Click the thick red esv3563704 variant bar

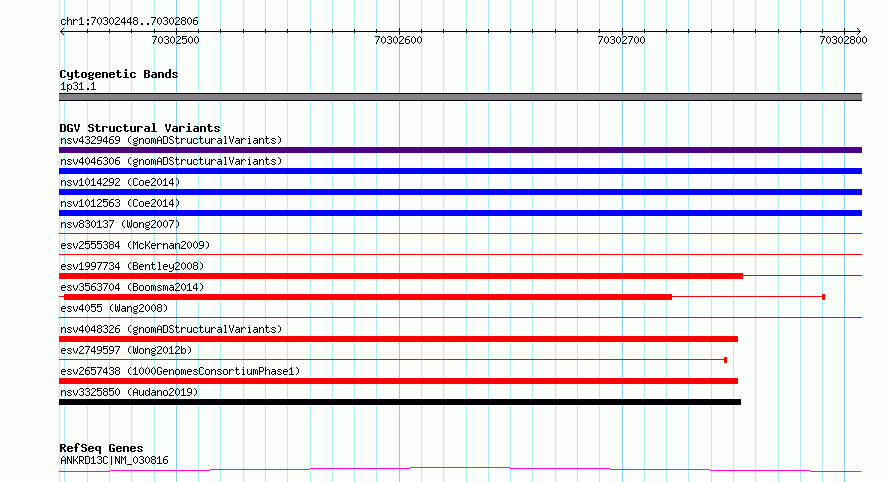point(368,297)
